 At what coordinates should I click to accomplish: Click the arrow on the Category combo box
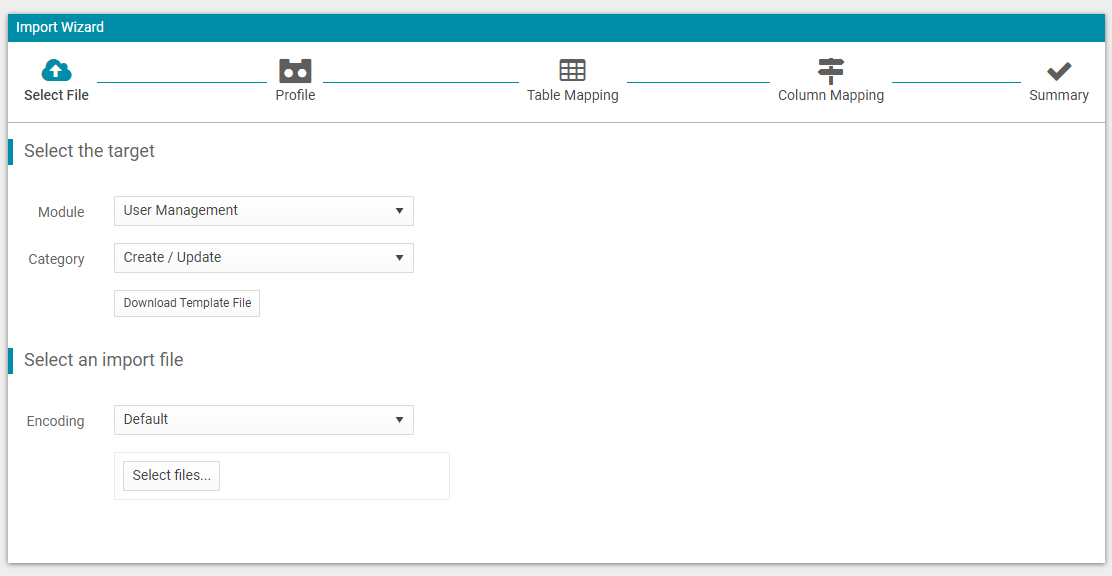tap(399, 258)
